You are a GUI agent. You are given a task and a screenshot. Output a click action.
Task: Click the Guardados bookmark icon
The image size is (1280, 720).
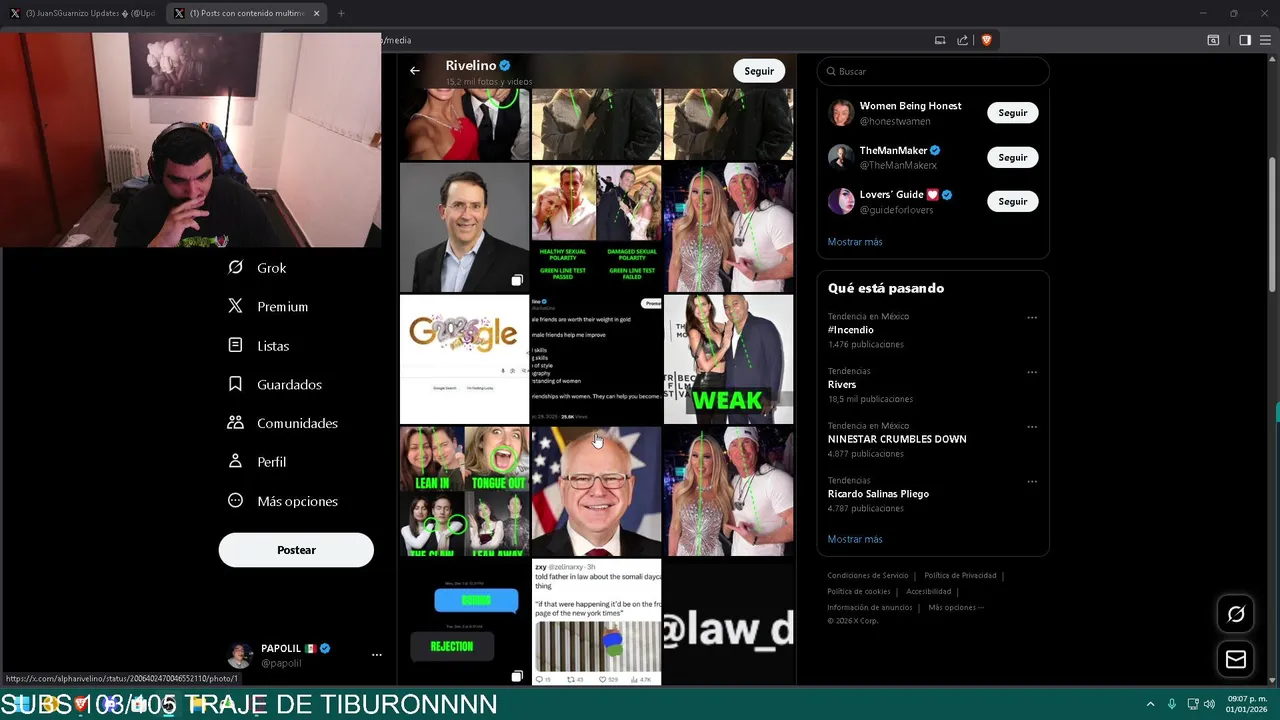click(x=235, y=384)
